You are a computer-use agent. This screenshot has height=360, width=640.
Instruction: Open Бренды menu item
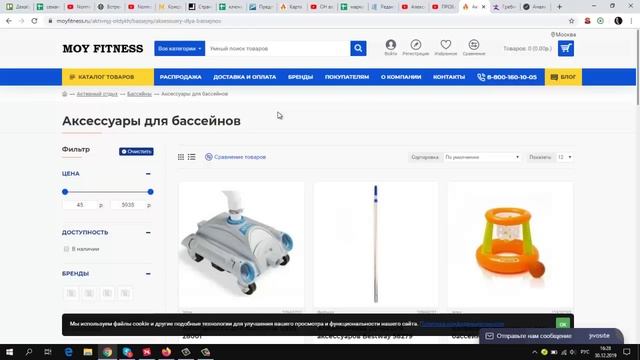(300, 77)
